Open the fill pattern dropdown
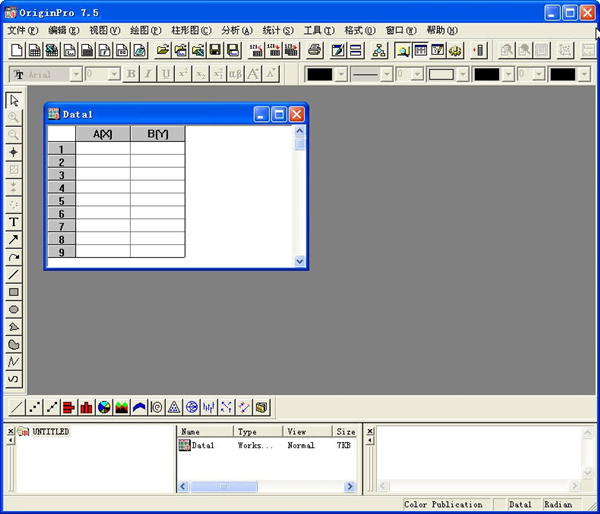The width and height of the screenshot is (600, 514). [x=463, y=74]
